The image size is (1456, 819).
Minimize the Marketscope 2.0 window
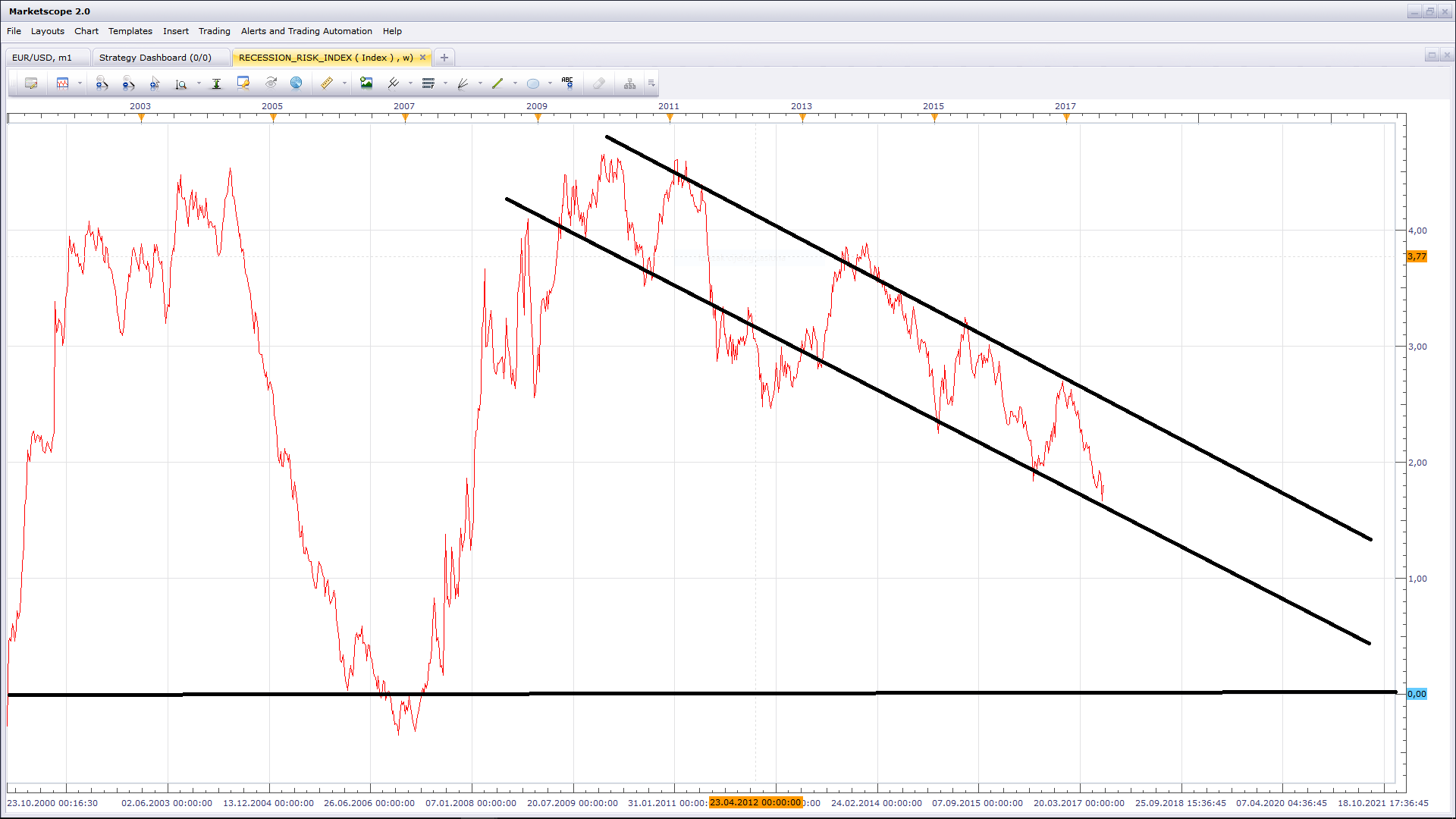1414,11
